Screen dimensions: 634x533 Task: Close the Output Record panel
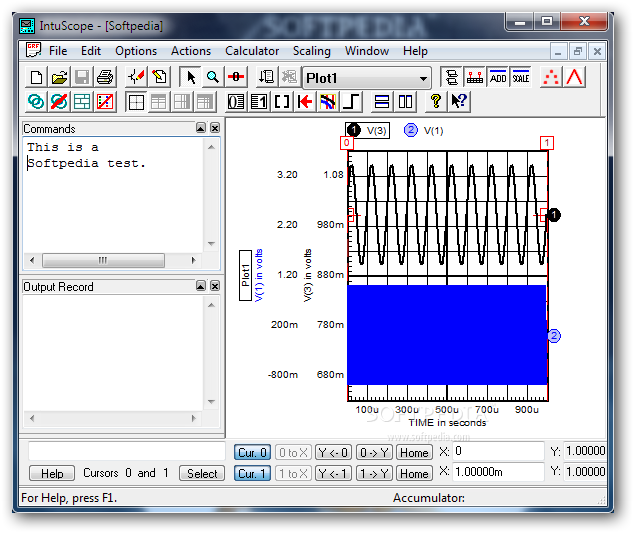pos(215,286)
